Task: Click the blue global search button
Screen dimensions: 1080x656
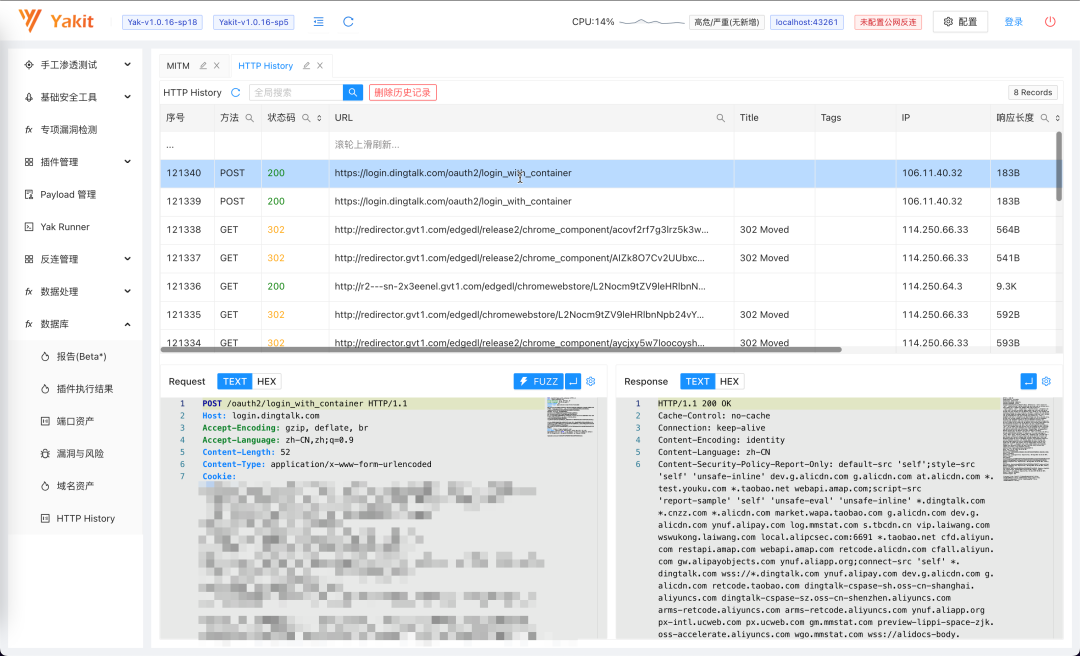Action: (353, 92)
